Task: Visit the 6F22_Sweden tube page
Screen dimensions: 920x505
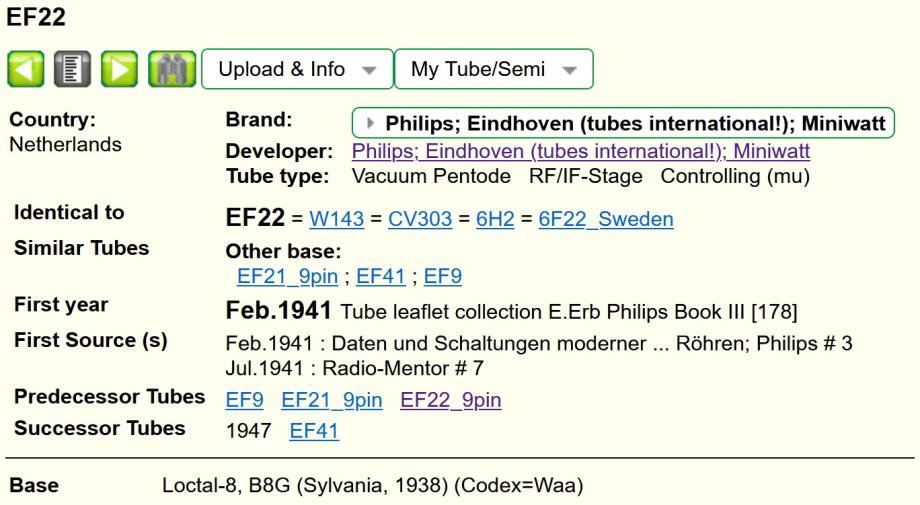Action: pos(606,220)
